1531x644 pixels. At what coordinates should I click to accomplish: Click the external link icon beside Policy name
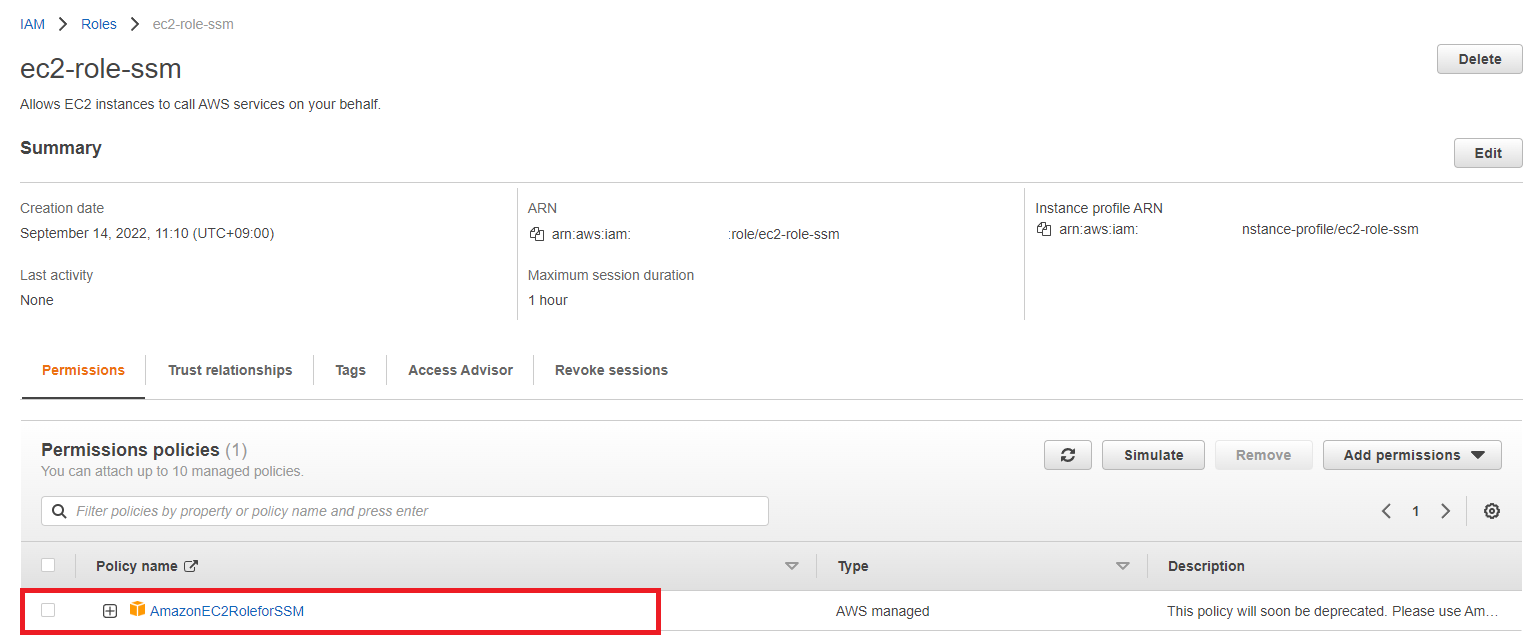pos(191,566)
